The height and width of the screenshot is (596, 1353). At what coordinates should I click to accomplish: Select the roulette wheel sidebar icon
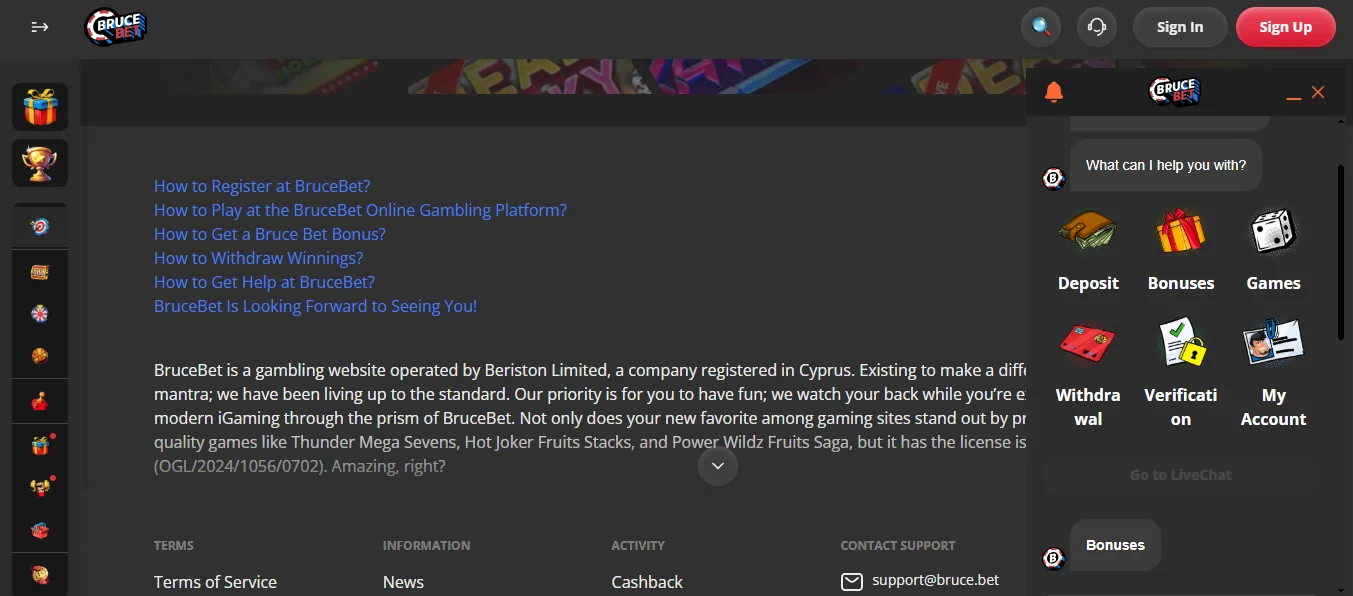(x=40, y=314)
